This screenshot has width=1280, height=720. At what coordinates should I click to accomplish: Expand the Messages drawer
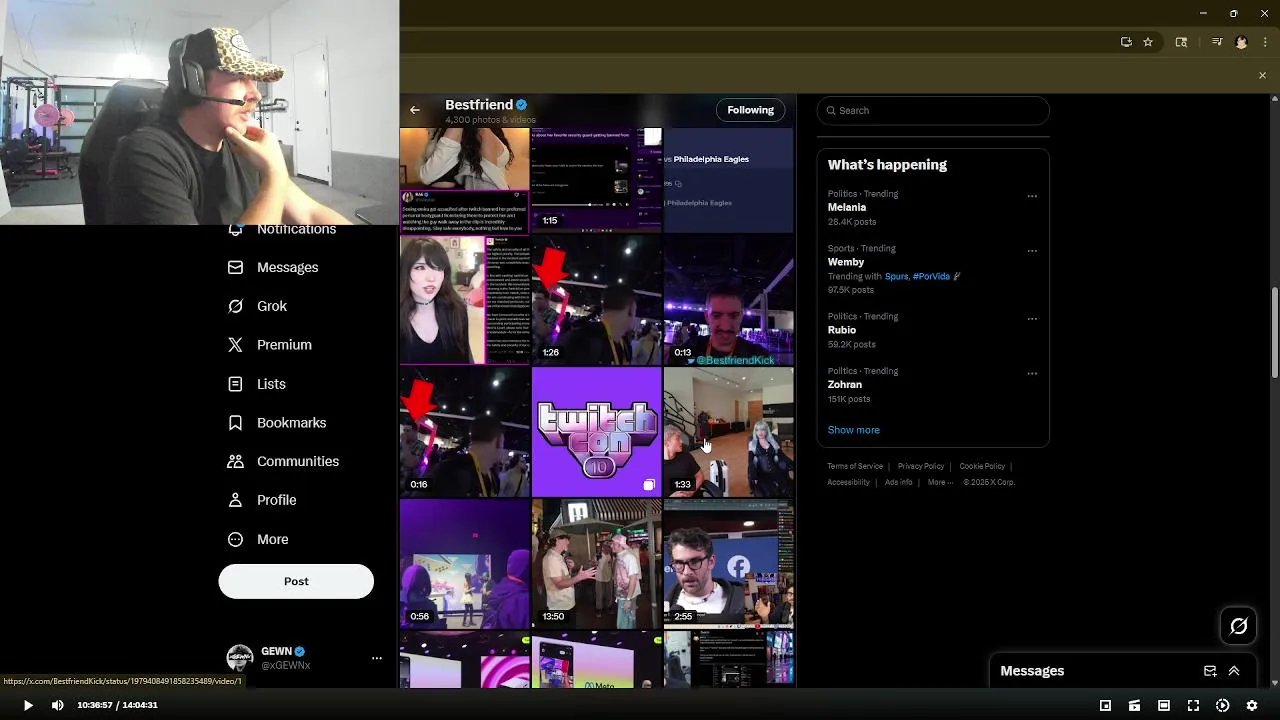[x=1234, y=671]
